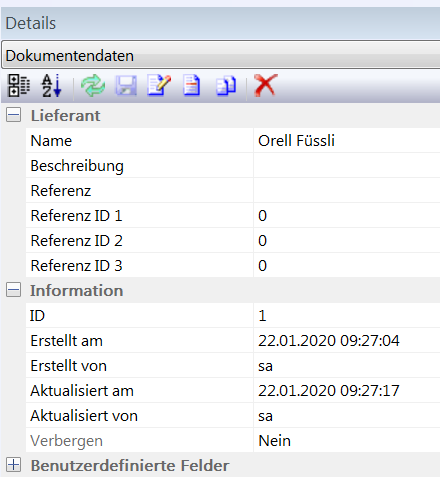Refresh data with green arrows icon
Screen dimensions: 440x477
click(x=93, y=85)
